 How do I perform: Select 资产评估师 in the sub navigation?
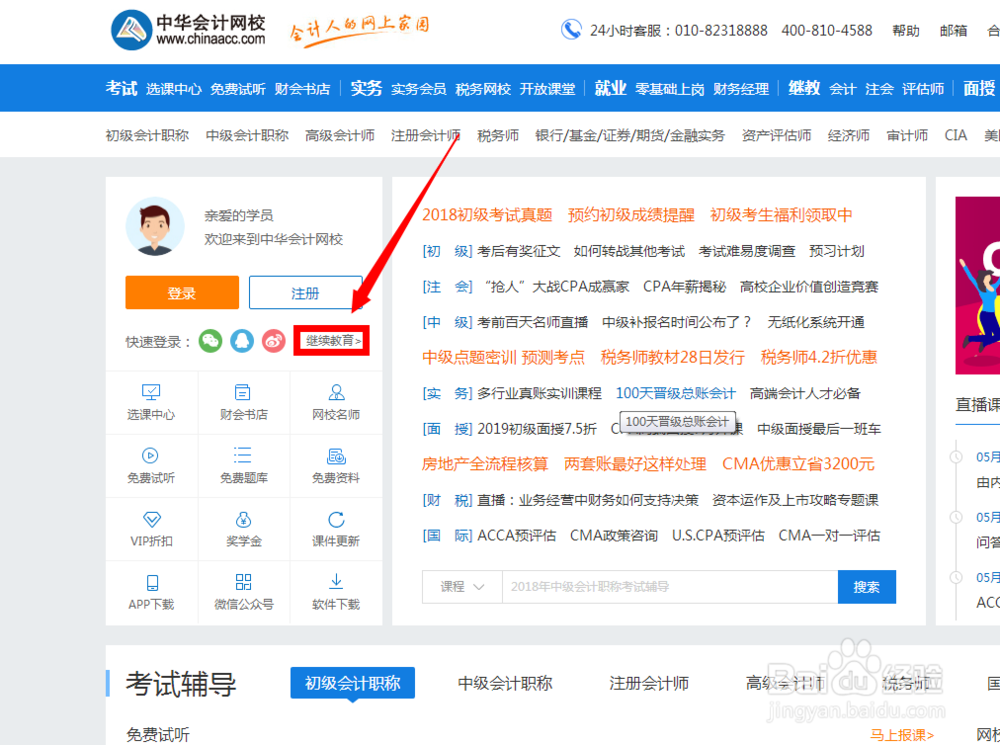tap(776, 135)
